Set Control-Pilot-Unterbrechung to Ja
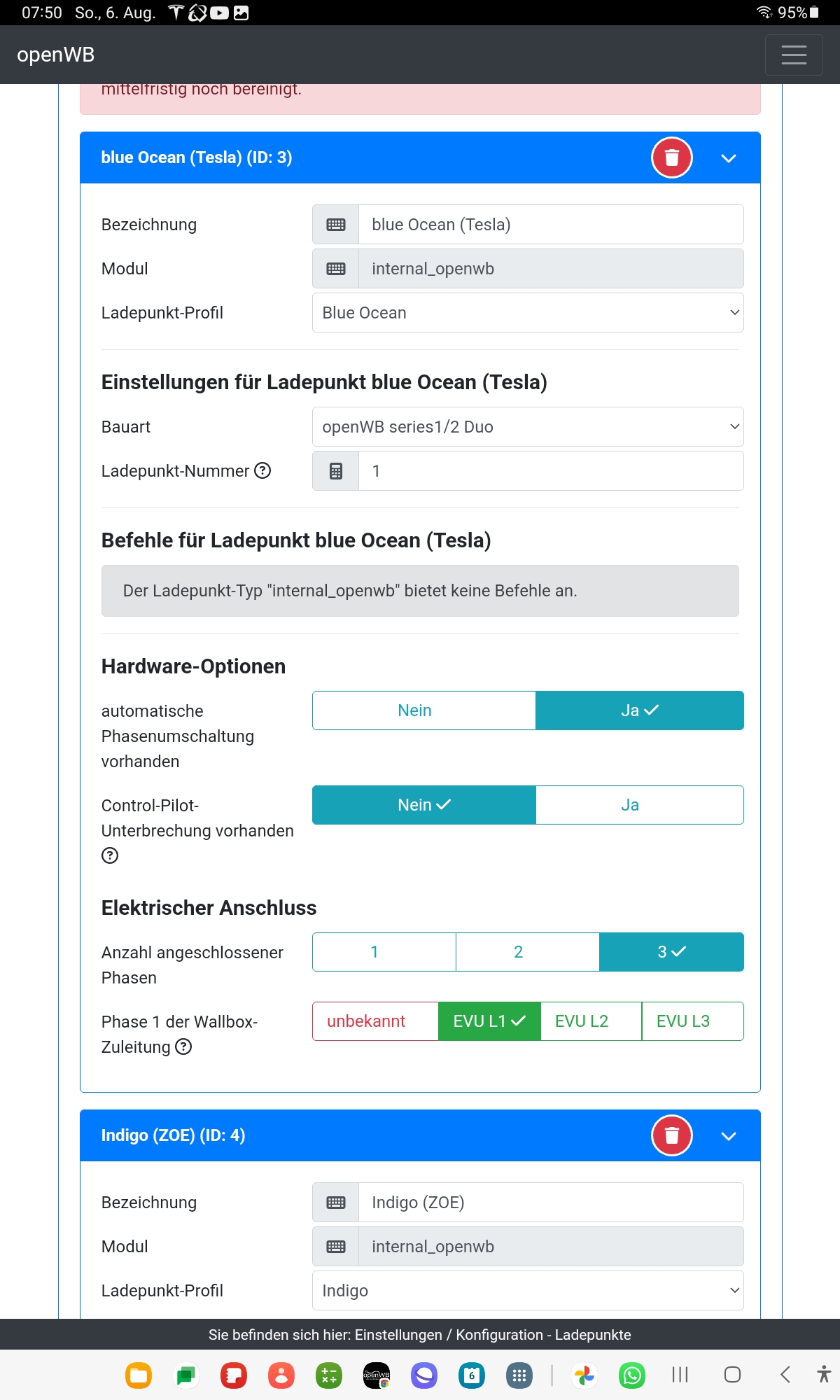 point(640,805)
